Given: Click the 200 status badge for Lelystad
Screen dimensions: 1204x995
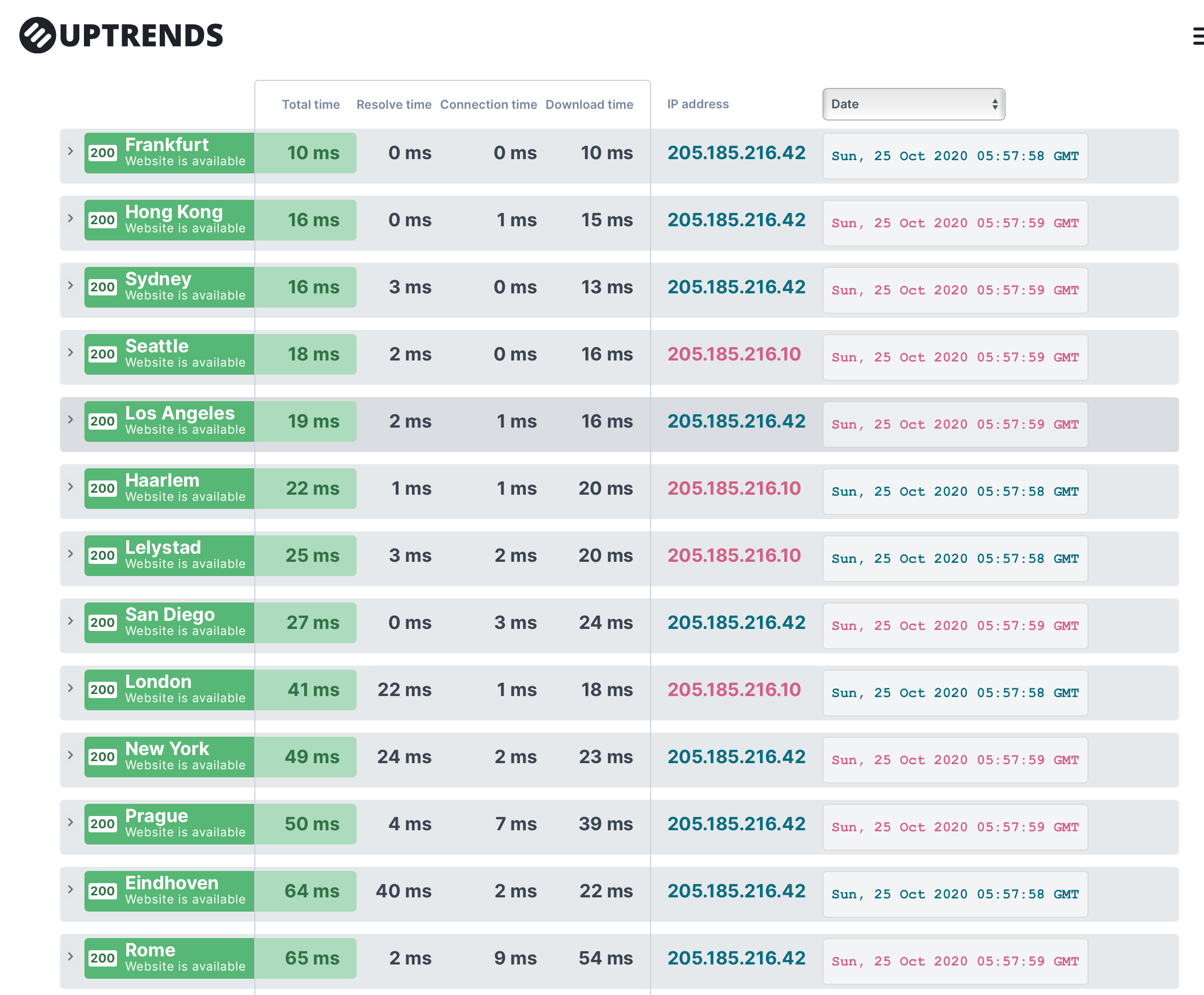Looking at the screenshot, I should tap(103, 555).
